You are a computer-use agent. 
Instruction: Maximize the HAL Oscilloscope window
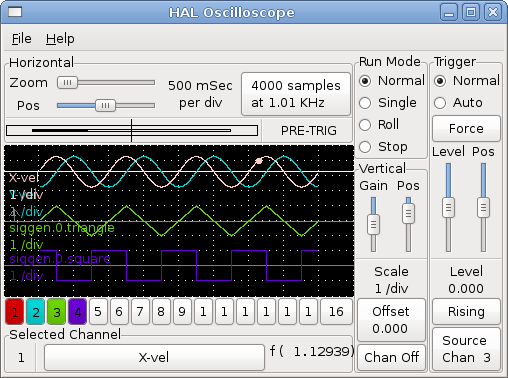pos(471,13)
